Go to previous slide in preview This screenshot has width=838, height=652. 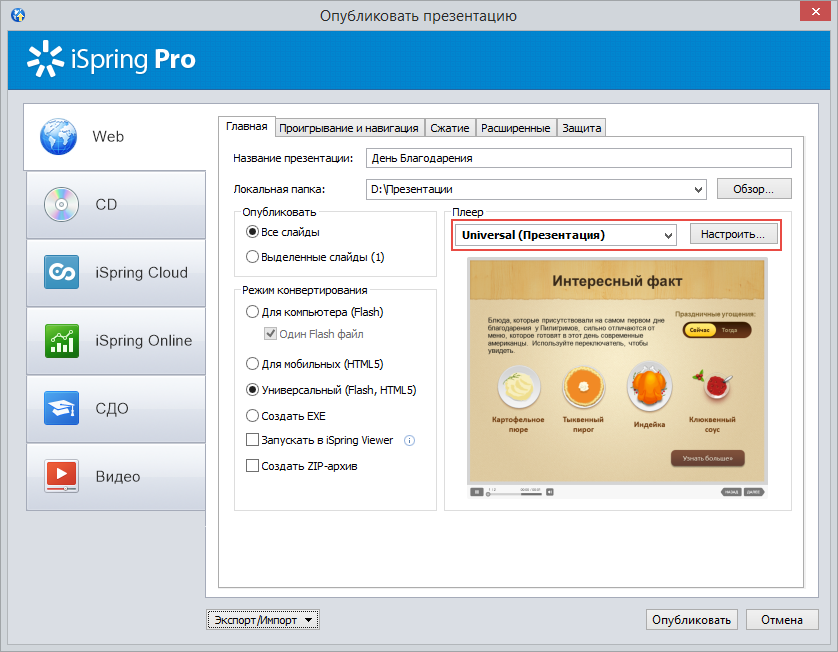click(x=731, y=492)
